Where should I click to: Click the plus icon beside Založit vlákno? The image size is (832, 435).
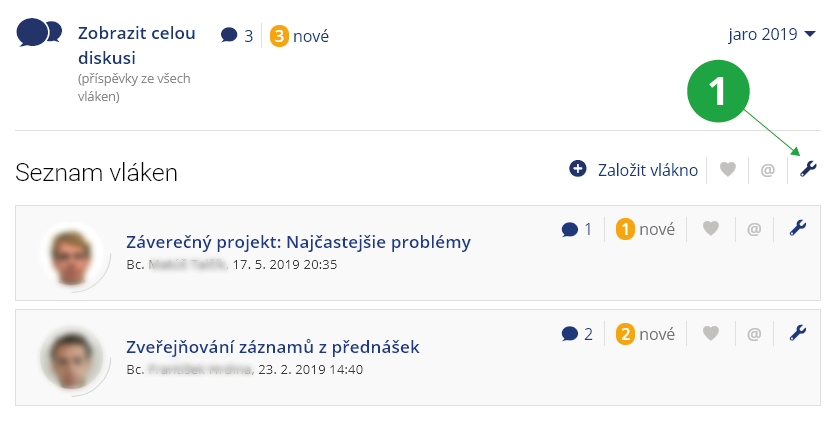(577, 169)
